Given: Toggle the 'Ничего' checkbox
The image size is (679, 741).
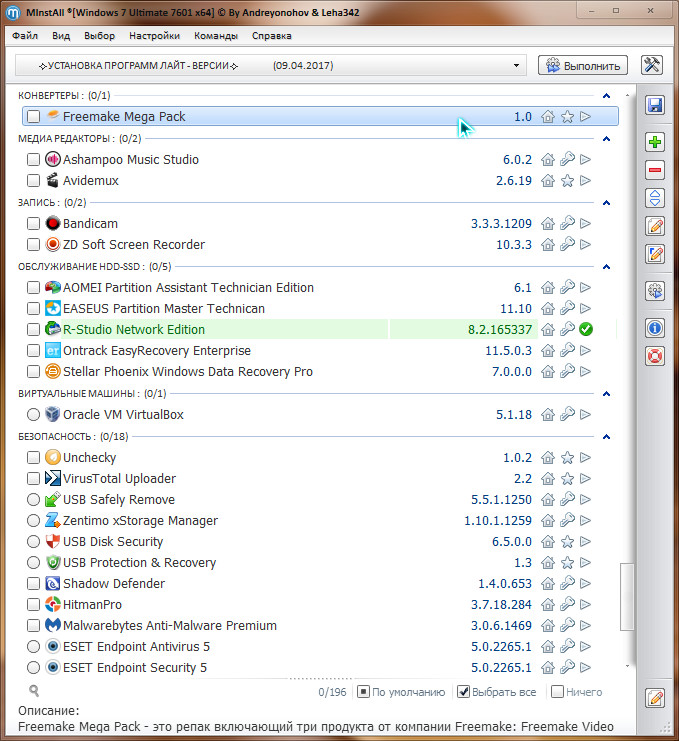Looking at the screenshot, I should (558, 692).
